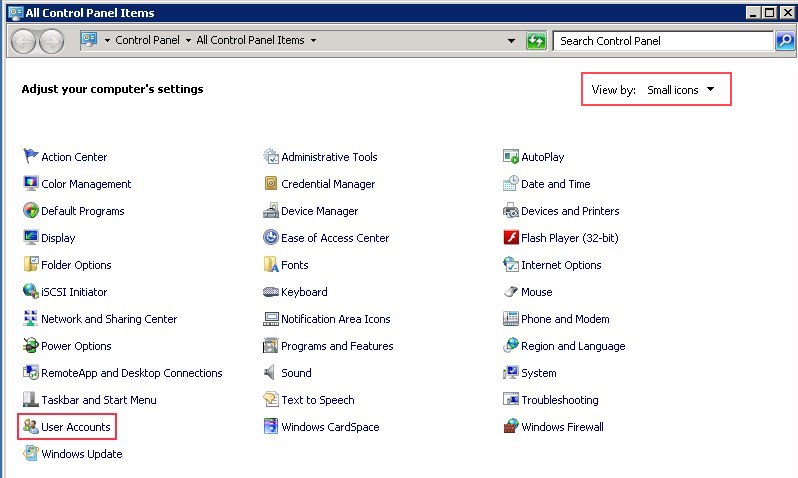Click the Text to Speech icon
The width and height of the screenshot is (798, 478).
tap(271, 399)
